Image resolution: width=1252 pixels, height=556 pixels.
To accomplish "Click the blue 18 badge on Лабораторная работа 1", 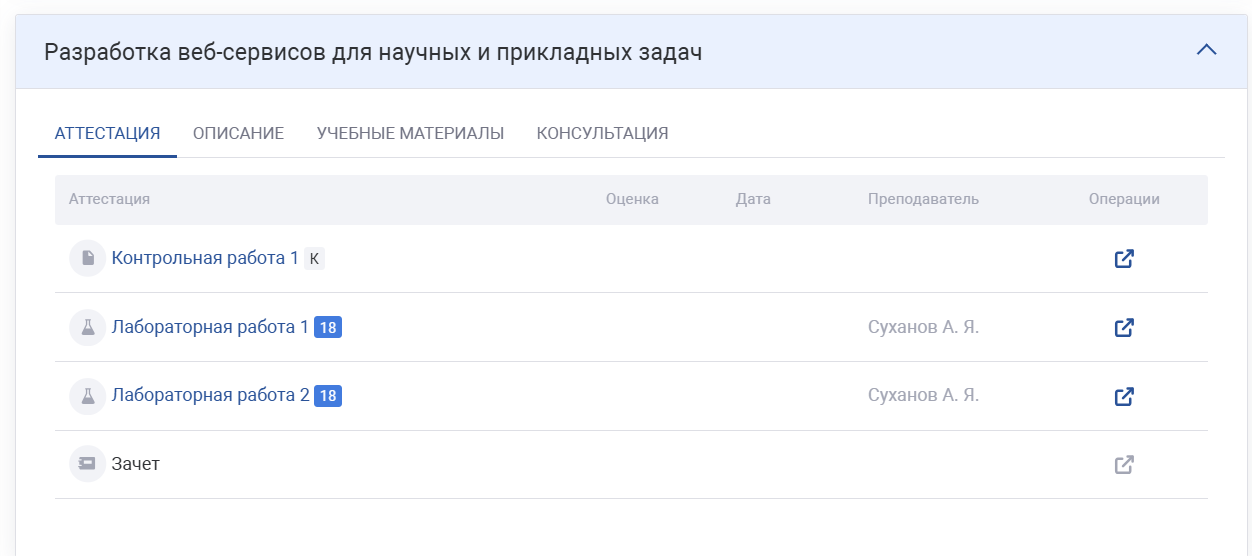I will point(328,327).
